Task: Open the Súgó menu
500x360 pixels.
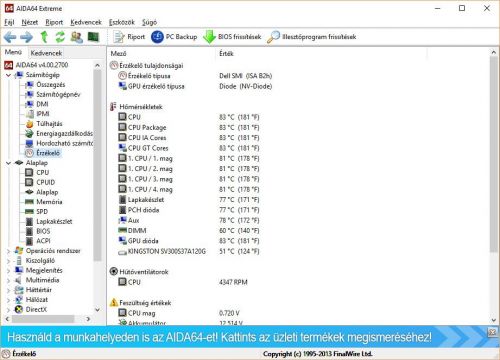Action: pyautogui.click(x=149, y=22)
